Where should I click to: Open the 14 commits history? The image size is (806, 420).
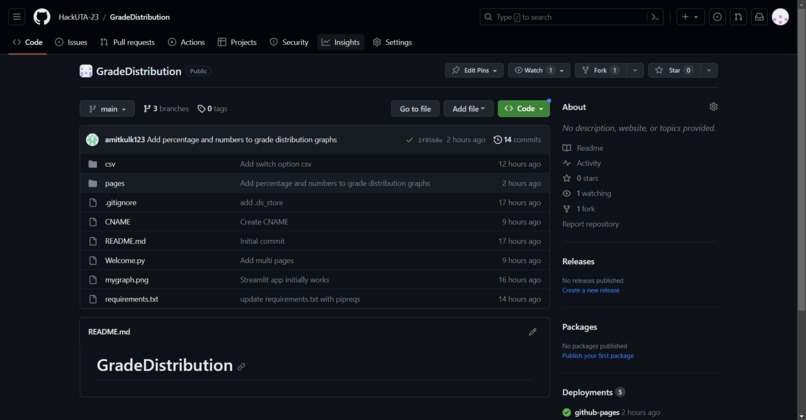517,140
